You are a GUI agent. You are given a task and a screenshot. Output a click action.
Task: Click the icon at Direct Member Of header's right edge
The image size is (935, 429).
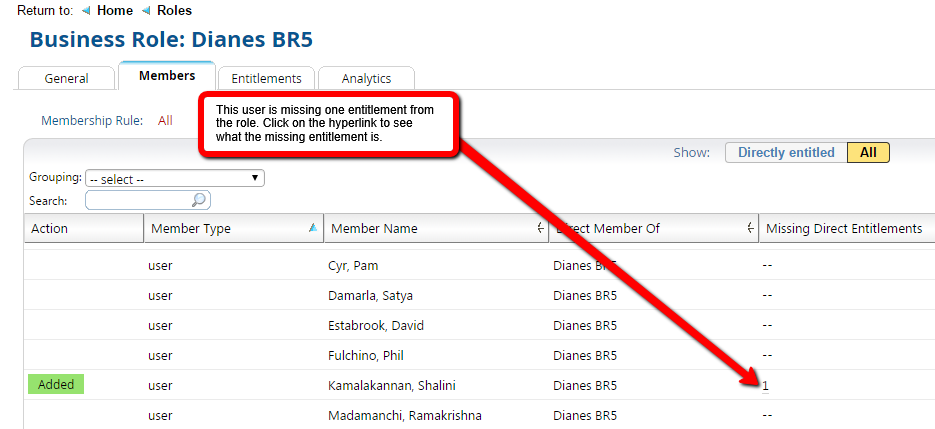[x=750, y=228]
